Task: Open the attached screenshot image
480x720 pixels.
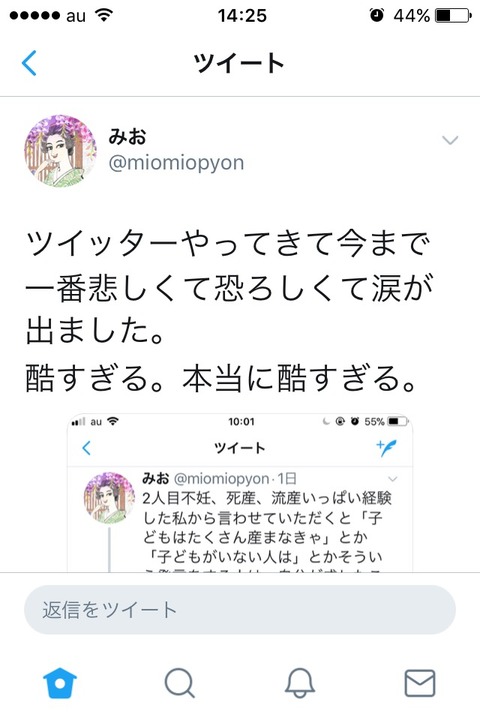Action: pyautogui.click(x=240, y=493)
